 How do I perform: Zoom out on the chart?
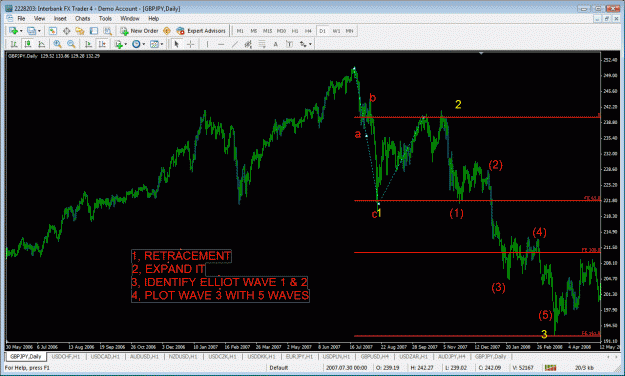point(71,44)
